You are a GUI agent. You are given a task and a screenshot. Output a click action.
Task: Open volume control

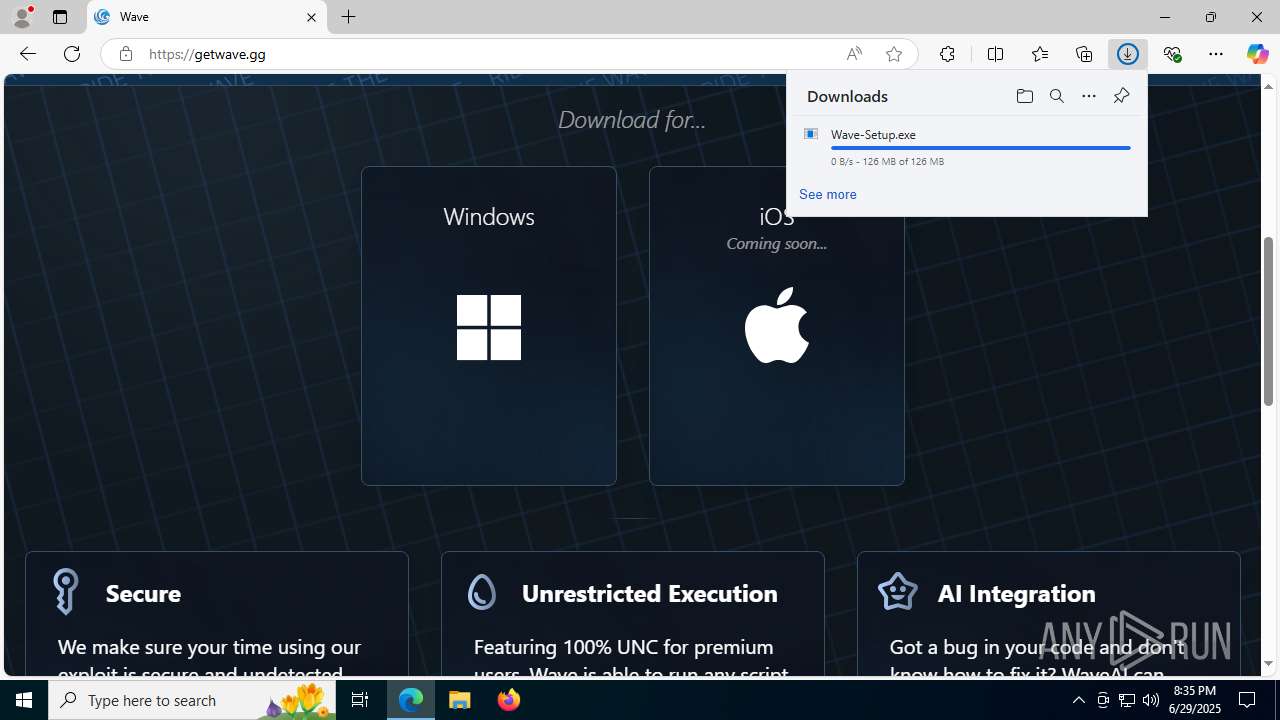pos(1151,700)
